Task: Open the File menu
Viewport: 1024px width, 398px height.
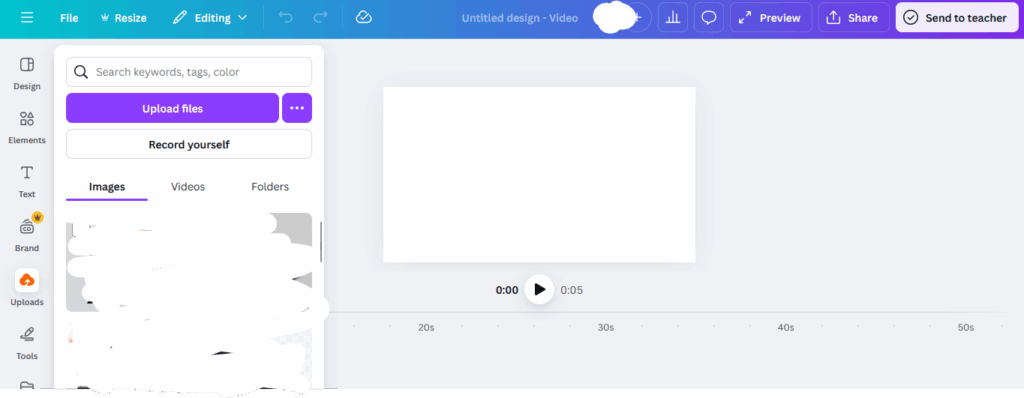Action: pos(69,18)
